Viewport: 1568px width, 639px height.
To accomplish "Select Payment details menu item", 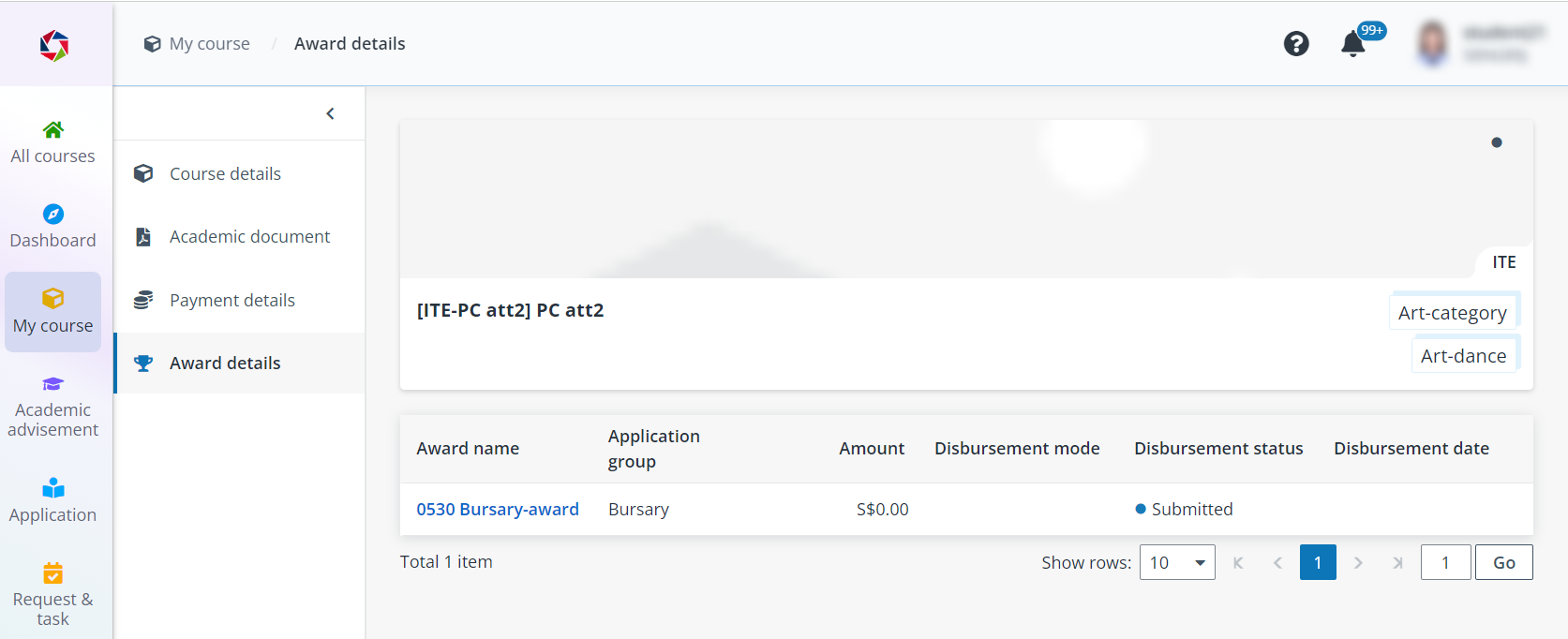I will tap(231, 301).
